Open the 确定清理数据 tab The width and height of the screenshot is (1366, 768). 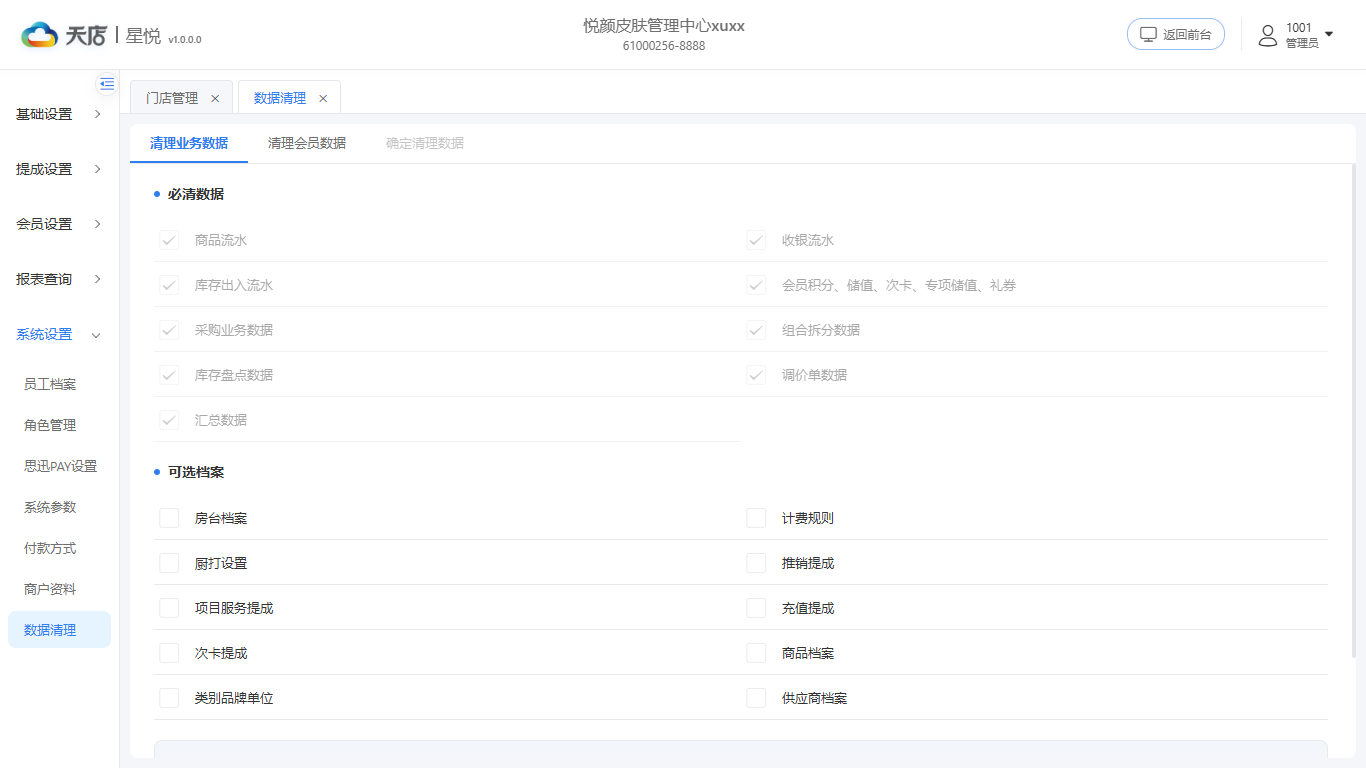click(425, 143)
